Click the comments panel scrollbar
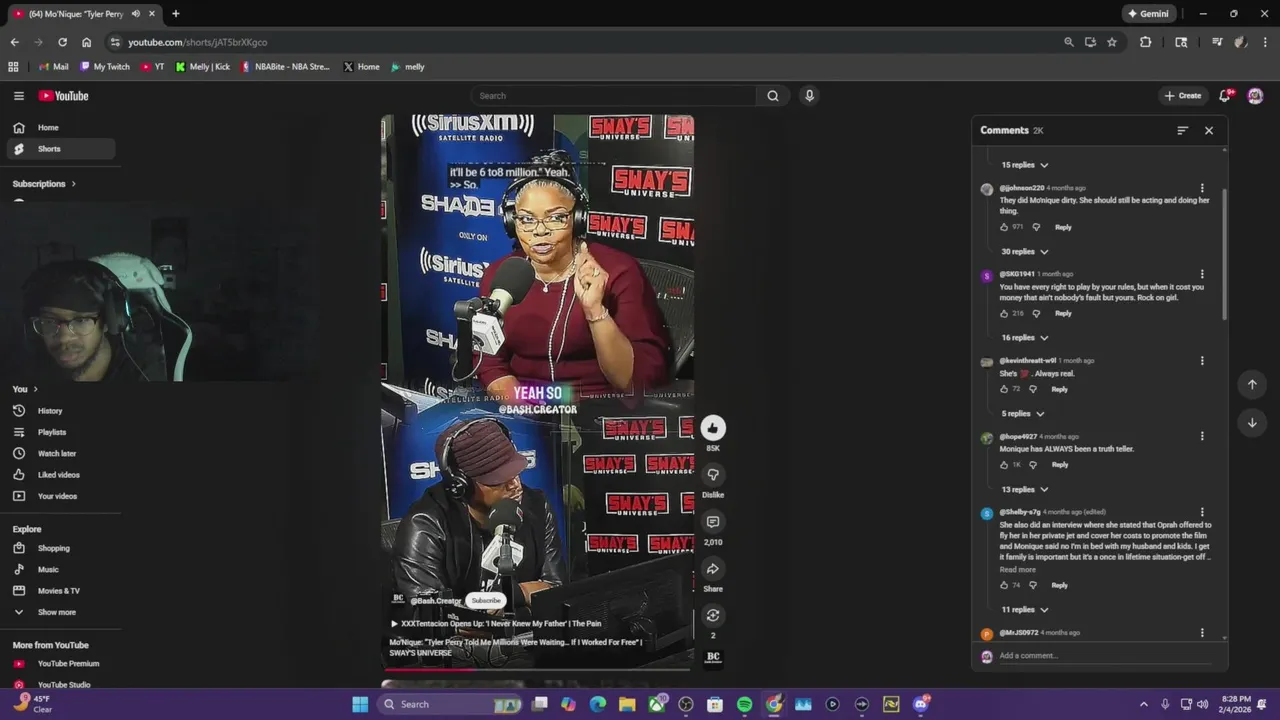This screenshot has height=720, width=1280. pyautogui.click(x=1224, y=255)
